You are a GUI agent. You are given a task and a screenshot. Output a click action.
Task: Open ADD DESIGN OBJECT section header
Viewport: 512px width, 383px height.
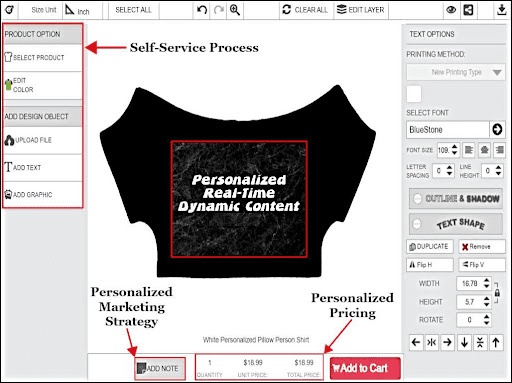point(42,116)
